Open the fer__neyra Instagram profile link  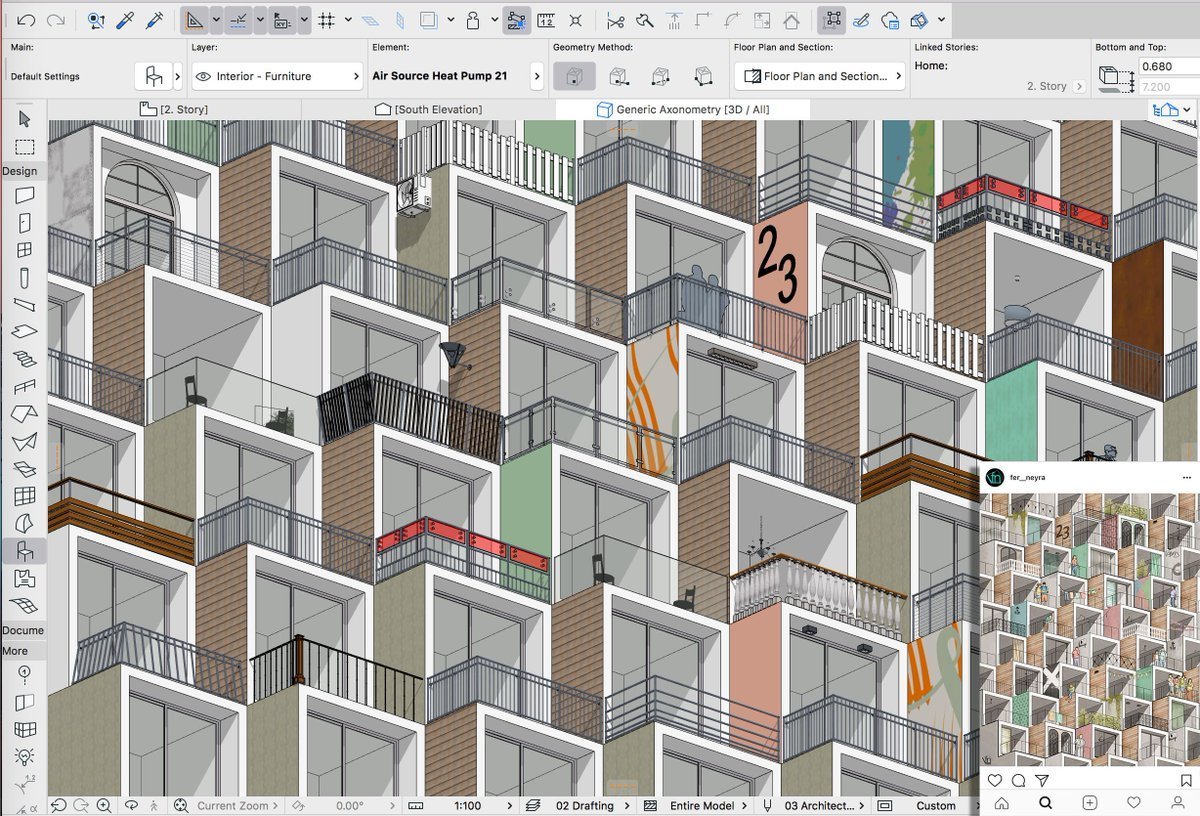1030,476
